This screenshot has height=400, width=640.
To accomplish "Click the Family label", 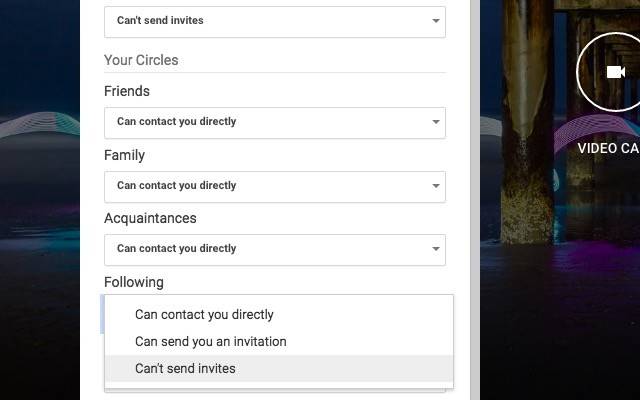I will tap(124, 155).
